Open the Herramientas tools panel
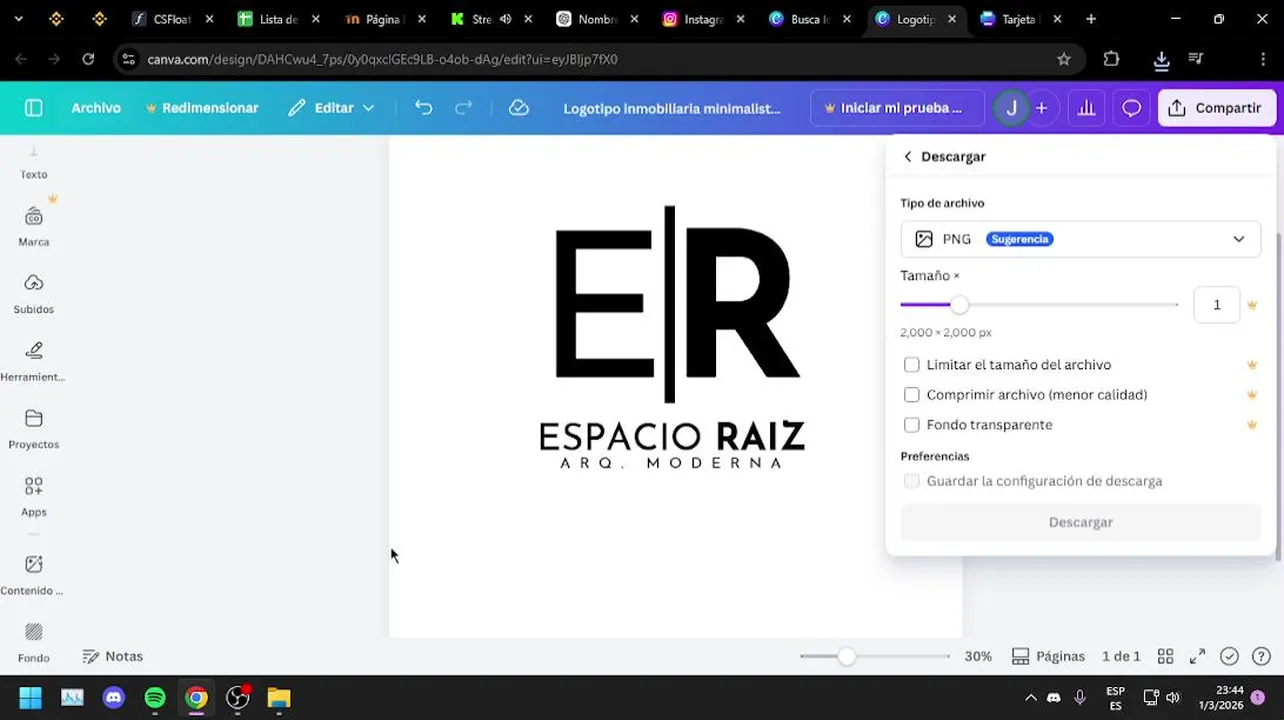This screenshot has width=1284, height=720. 34,361
